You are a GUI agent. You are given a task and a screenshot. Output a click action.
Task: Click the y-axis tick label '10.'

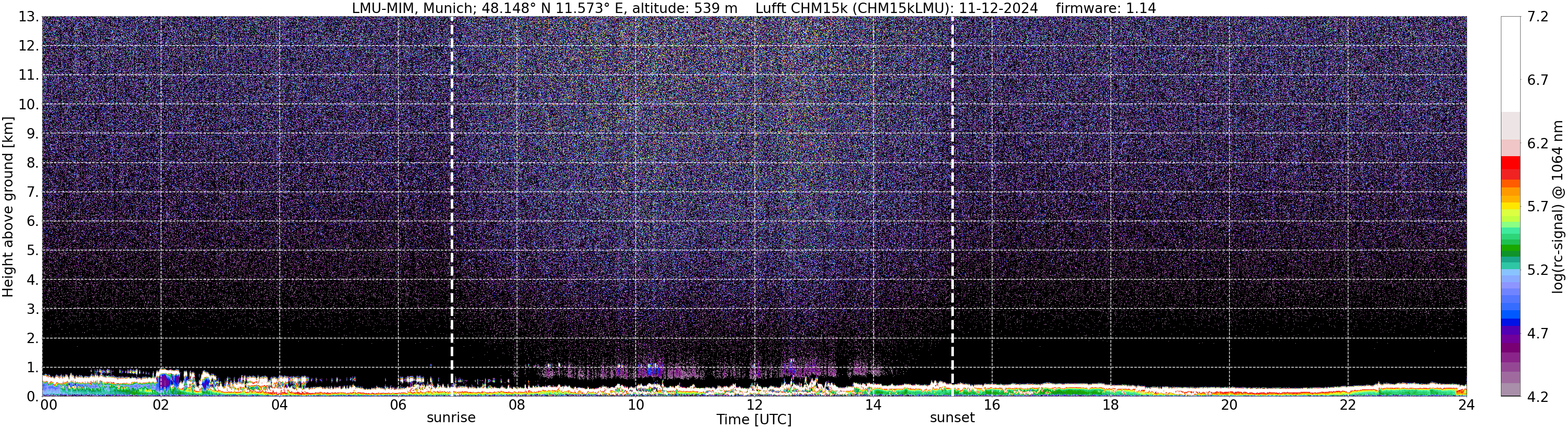pyautogui.click(x=29, y=105)
